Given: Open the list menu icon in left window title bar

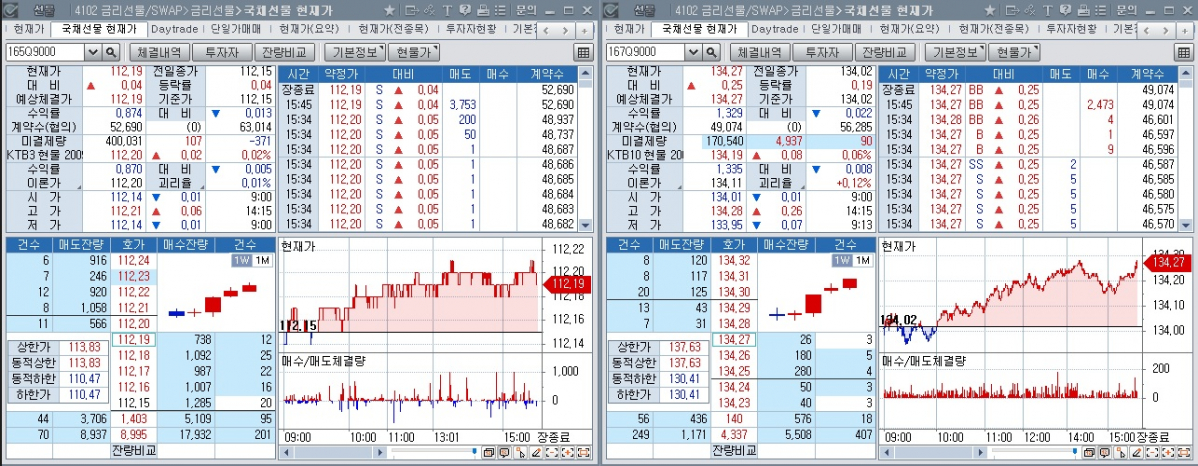Looking at the screenshot, I should click(x=500, y=10).
